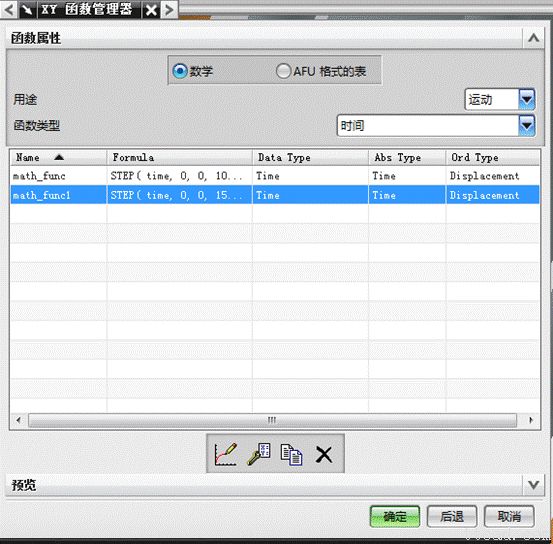Click the edit function wrench icon

click(x=259, y=454)
